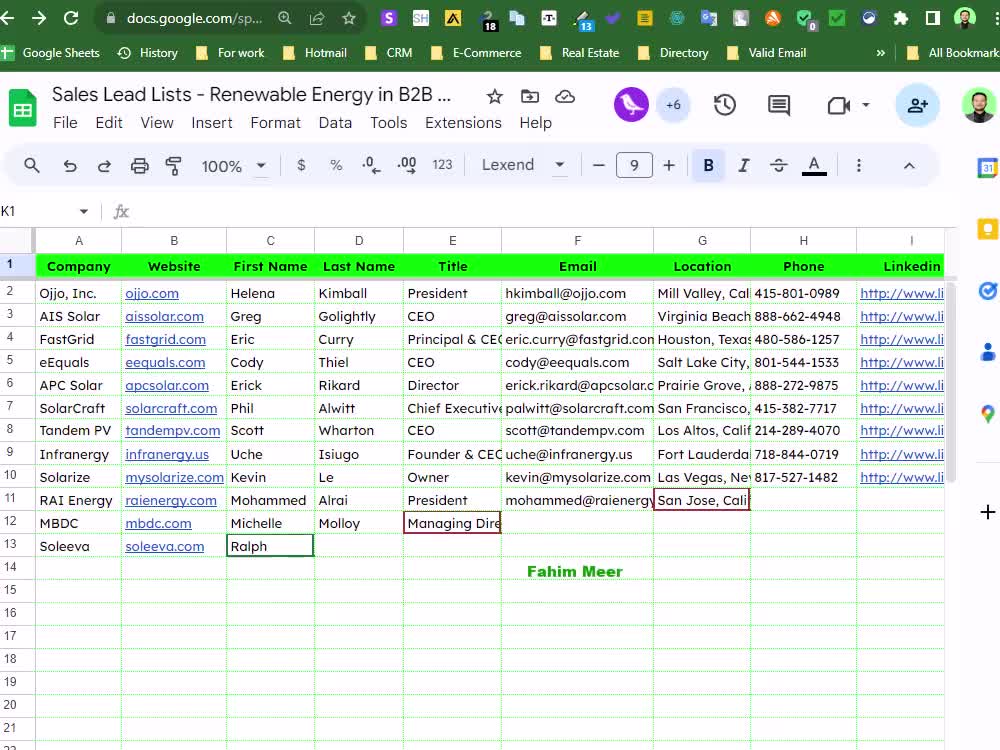Open the ojjo.com link
Viewport: 1000px width, 750px height.
coord(152,293)
